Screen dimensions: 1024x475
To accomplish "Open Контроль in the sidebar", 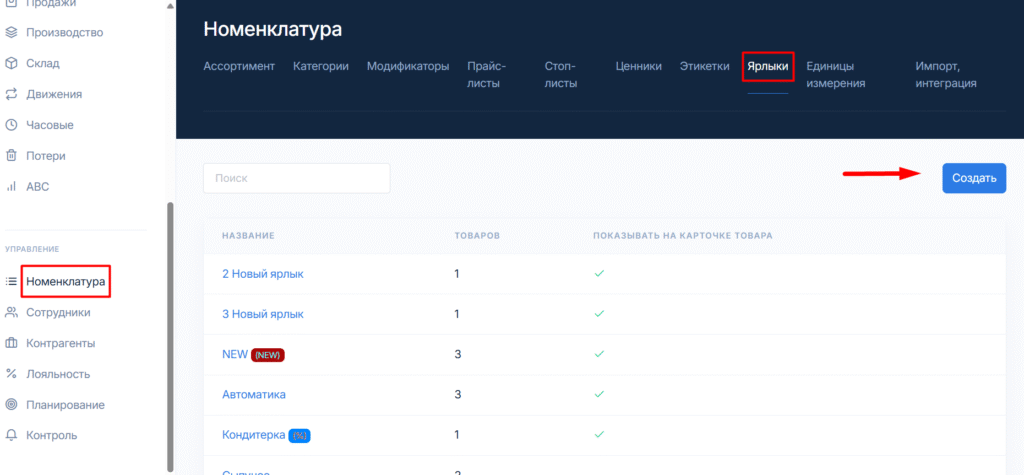I will tap(52, 435).
